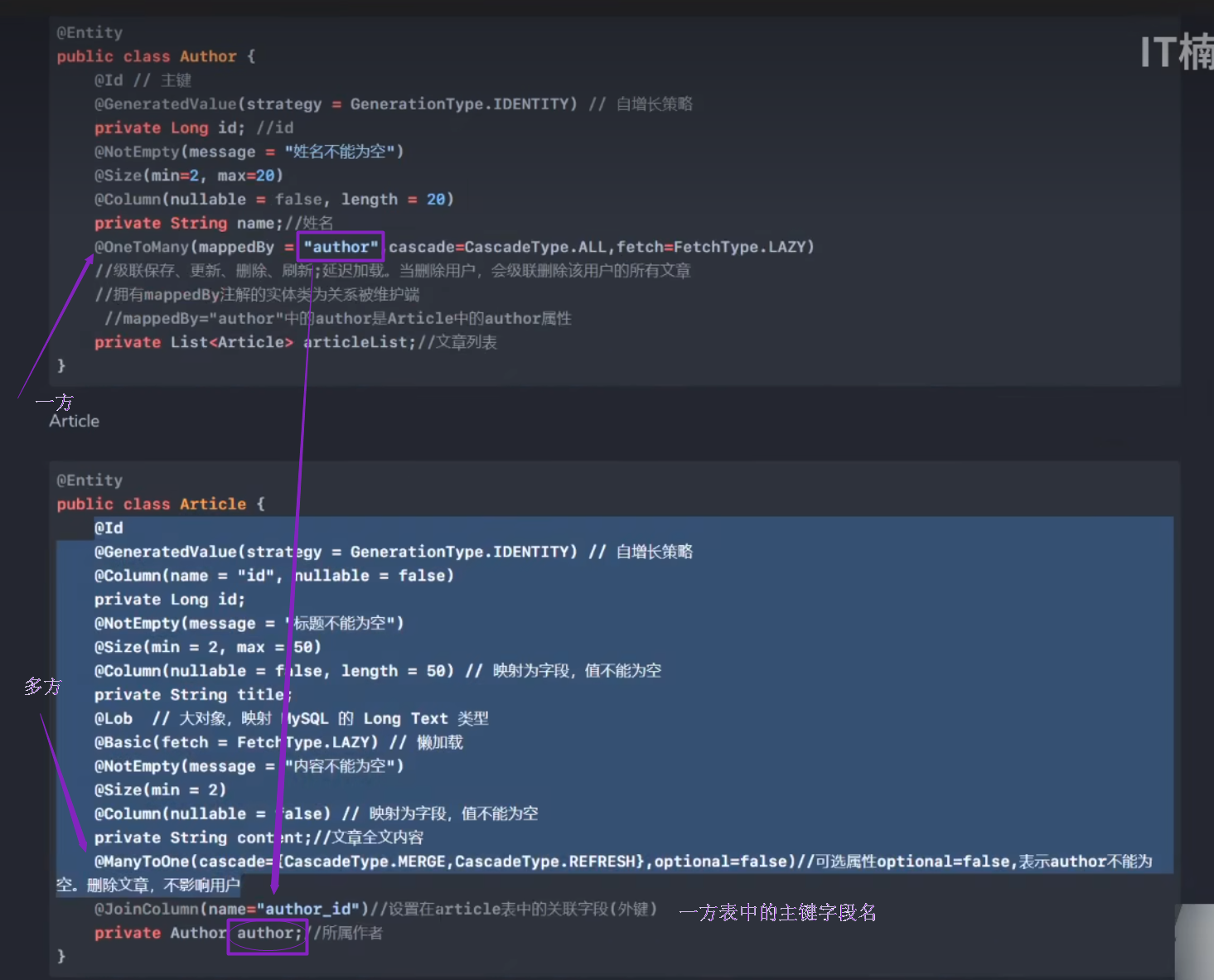Click the "@ManyToOne(cascade=" annotation text
Image resolution: width=1214 pixels, height=980 pixels.
[x=184, y=862]
